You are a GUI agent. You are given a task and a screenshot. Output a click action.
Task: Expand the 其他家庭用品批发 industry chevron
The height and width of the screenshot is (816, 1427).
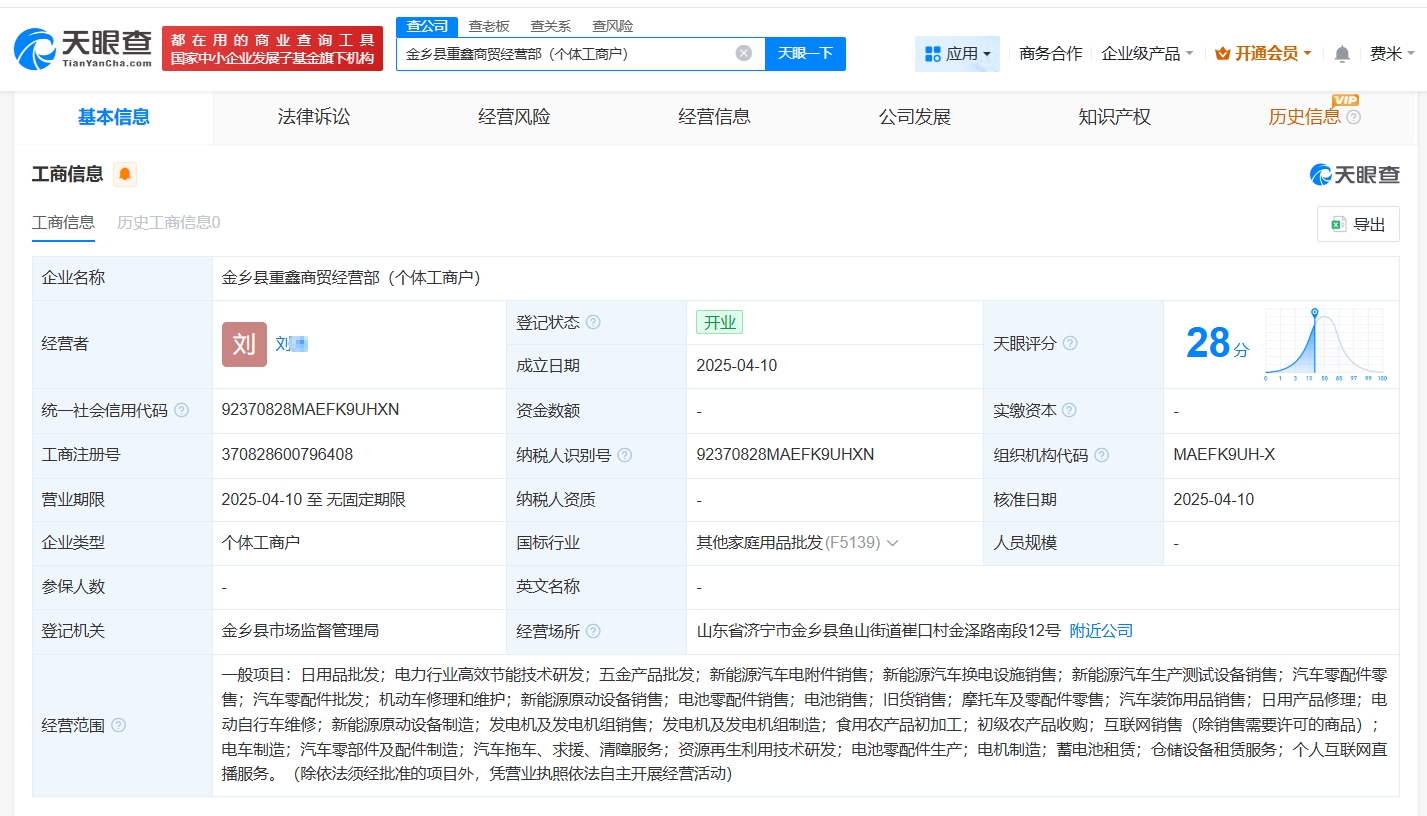[892, 543]
